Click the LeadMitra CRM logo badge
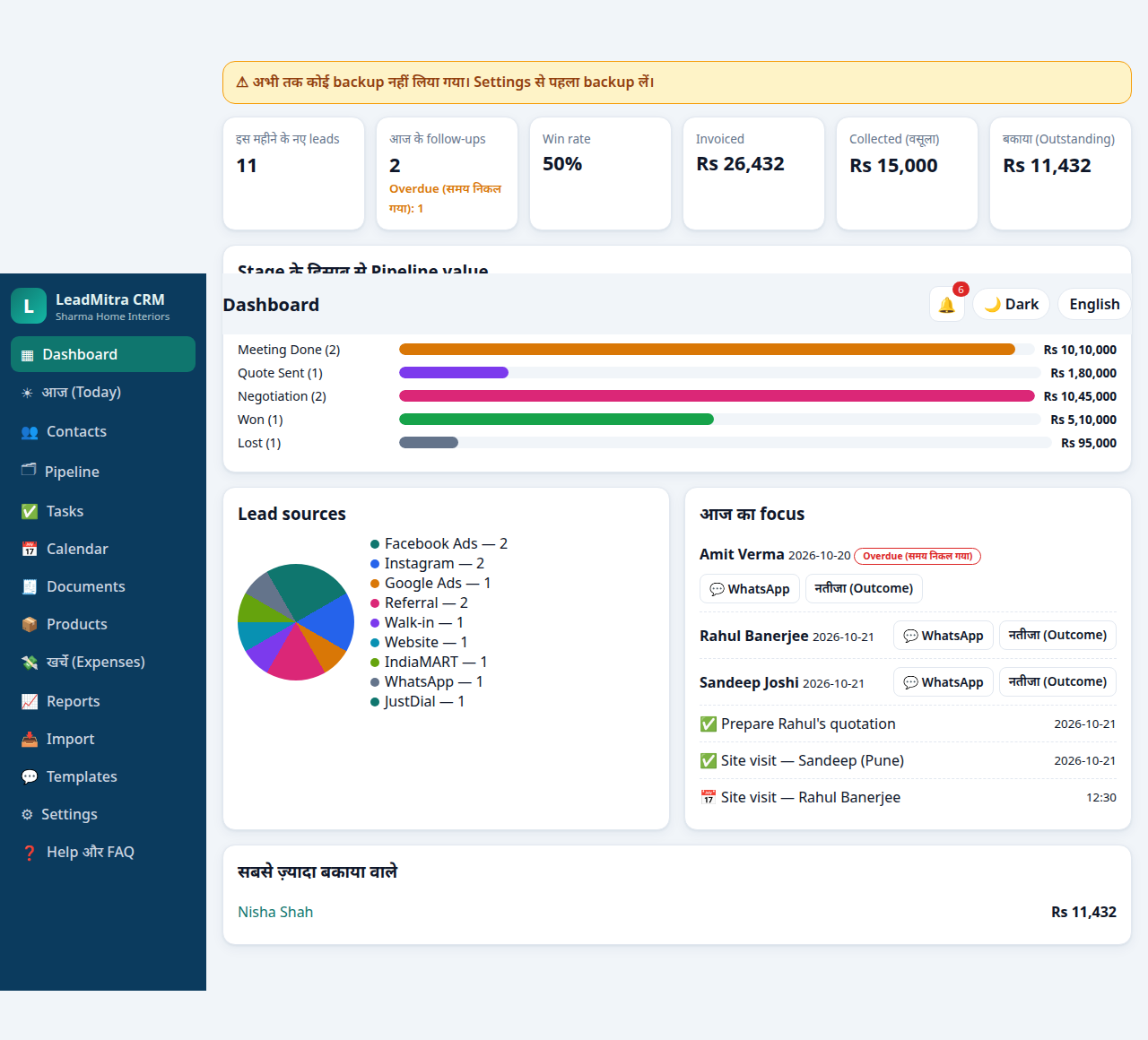The image size is (1148, 1040). [29, 306]
